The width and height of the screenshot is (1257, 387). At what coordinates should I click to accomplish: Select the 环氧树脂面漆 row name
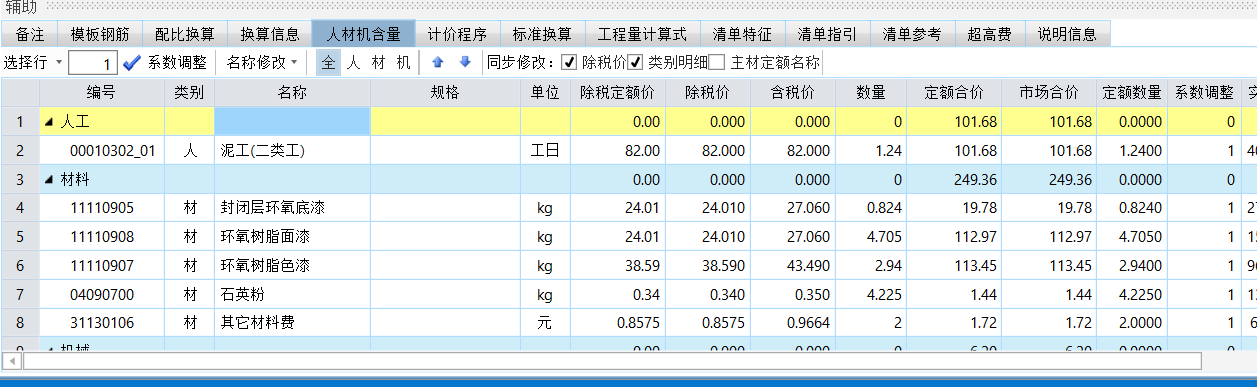tap(292, 238)
